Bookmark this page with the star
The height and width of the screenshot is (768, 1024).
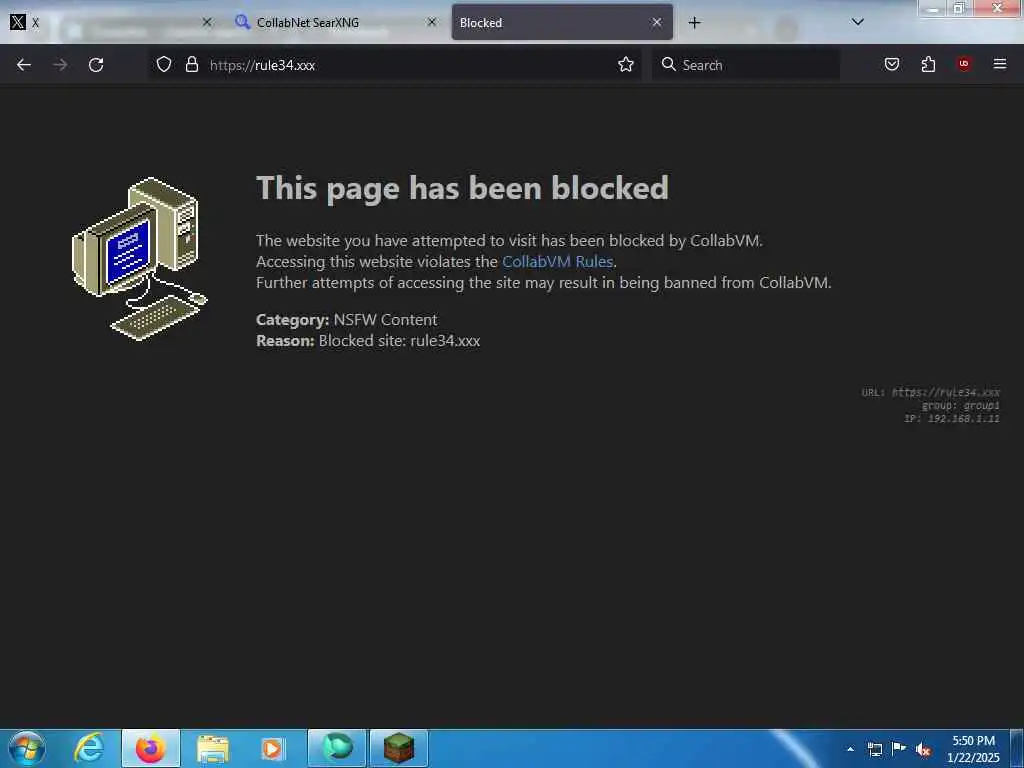[x=626, y=65]
